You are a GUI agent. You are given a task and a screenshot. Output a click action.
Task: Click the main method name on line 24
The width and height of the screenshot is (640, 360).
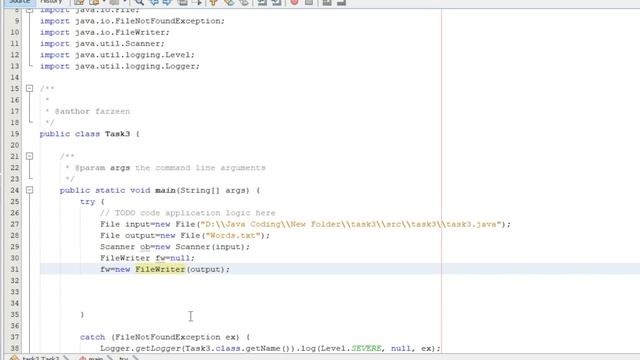coord(165,190)
